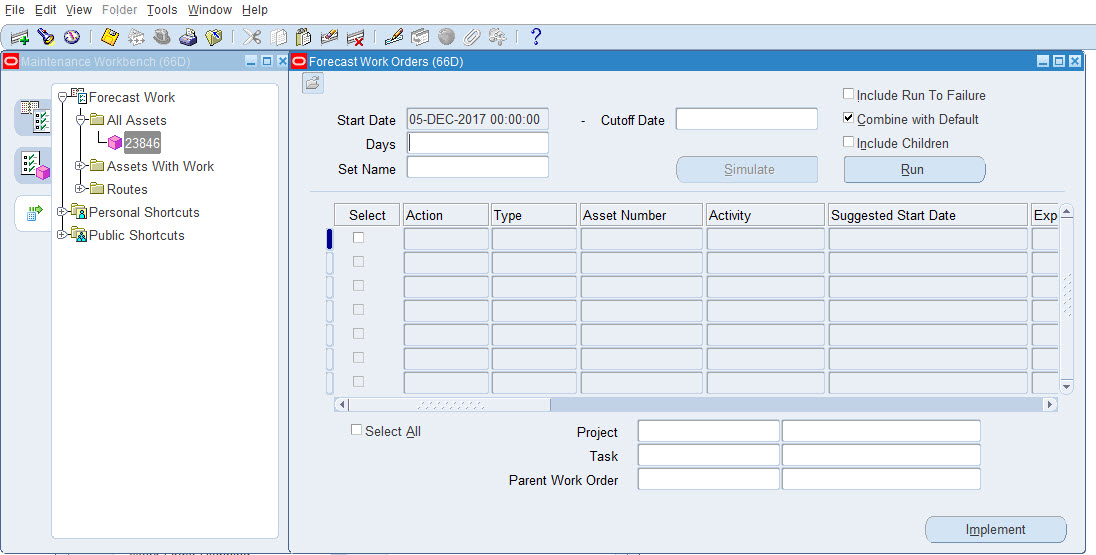Click the Switch Responsibilities hat icon
This screenshot has height=555, width=1096.
[161, 36]
